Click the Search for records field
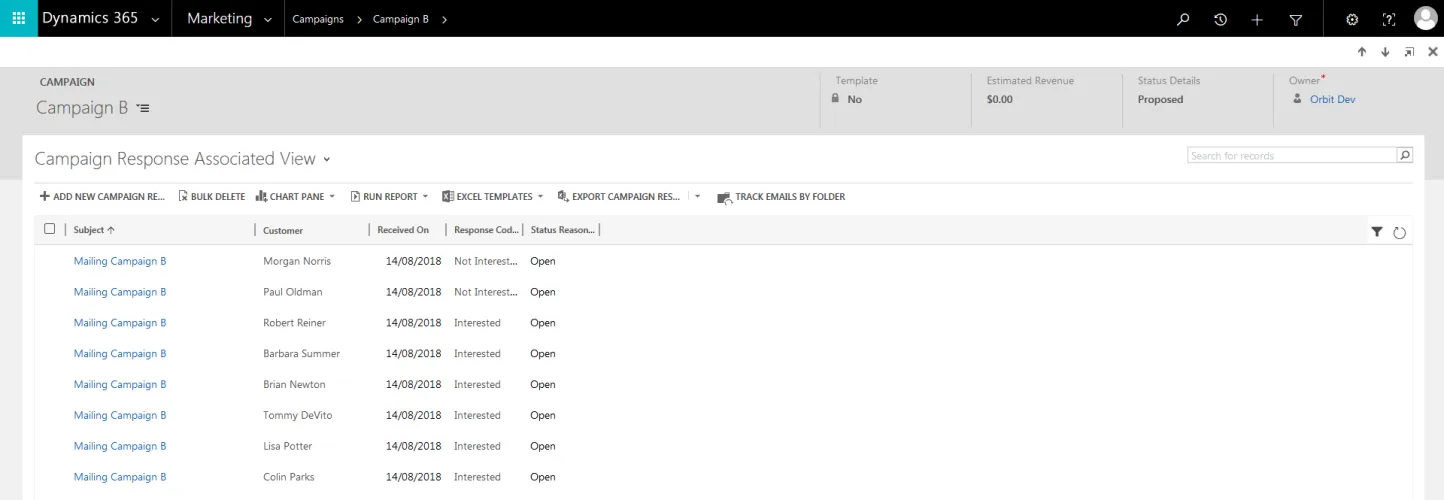This screenshot has height=500, width=1444. click(x=1292, y=155)
